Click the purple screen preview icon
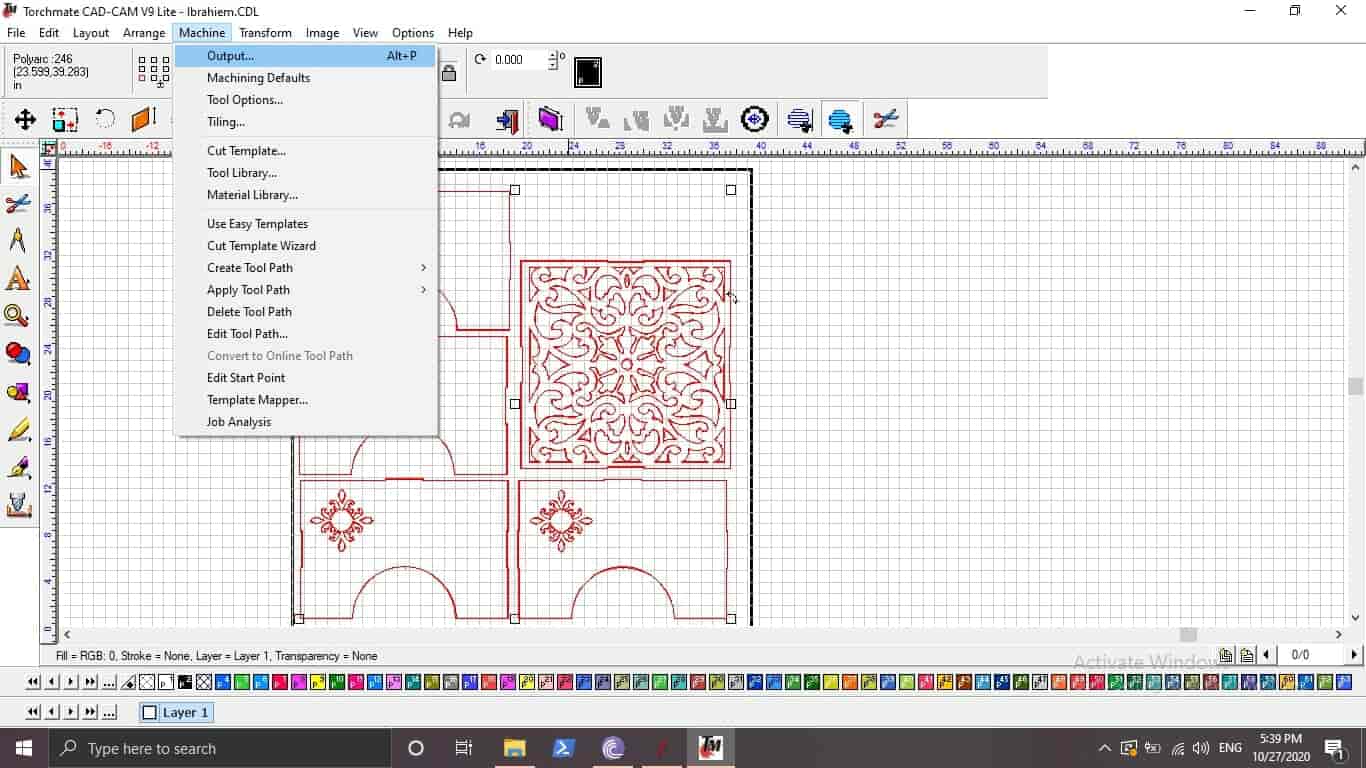Image resolution: width=1366 pixels, height=768 pixels. (x=550, y=120)
